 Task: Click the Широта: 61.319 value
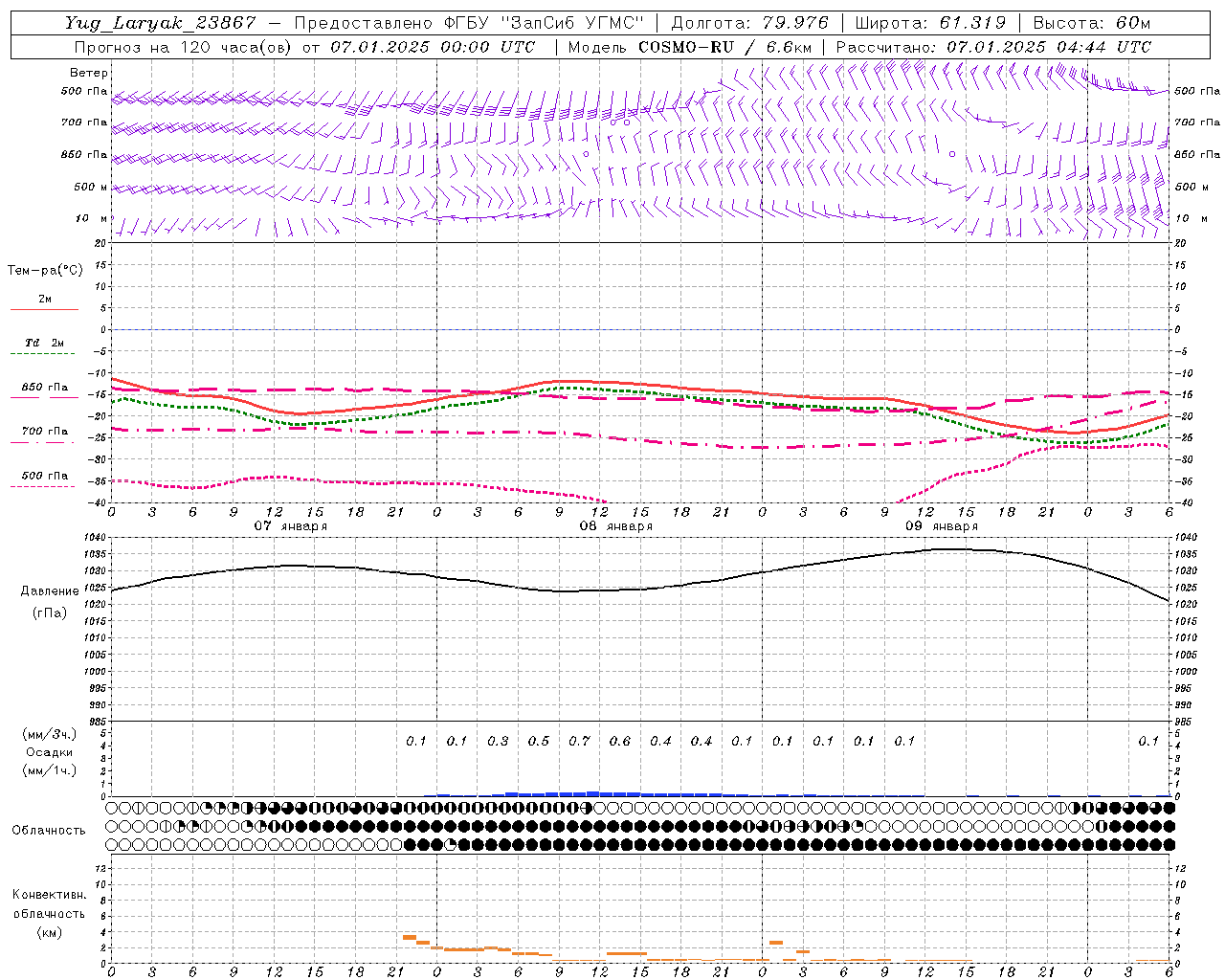click(x=930, y=23)
